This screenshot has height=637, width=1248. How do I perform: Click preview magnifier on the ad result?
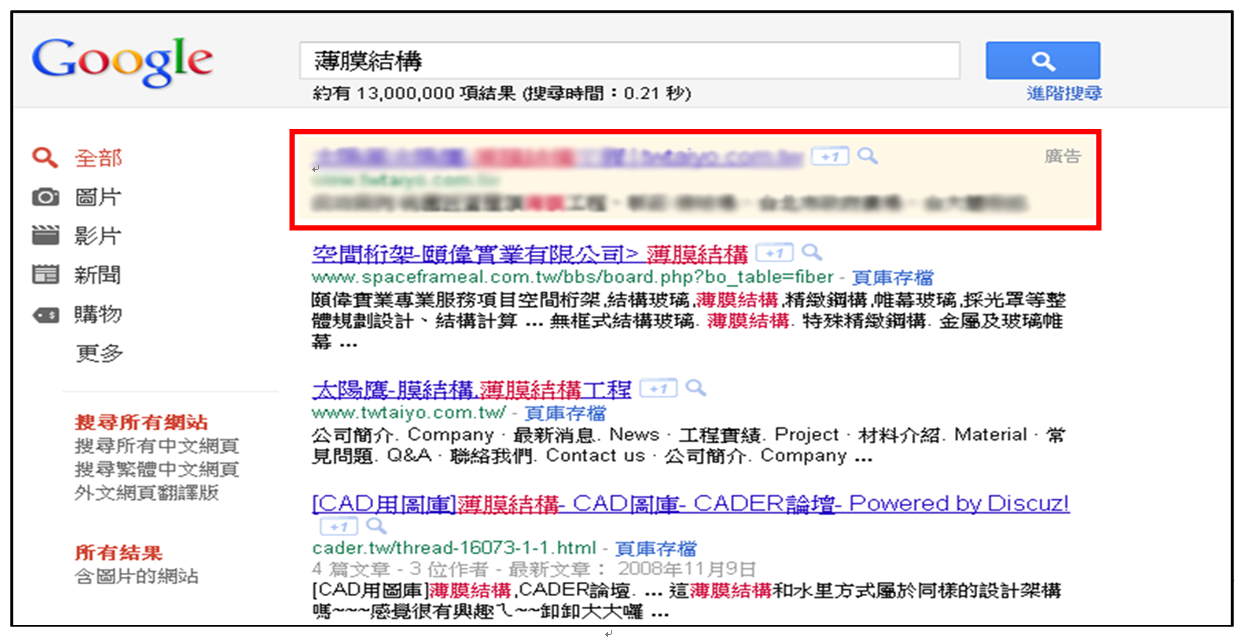click(x=868, y=156)
